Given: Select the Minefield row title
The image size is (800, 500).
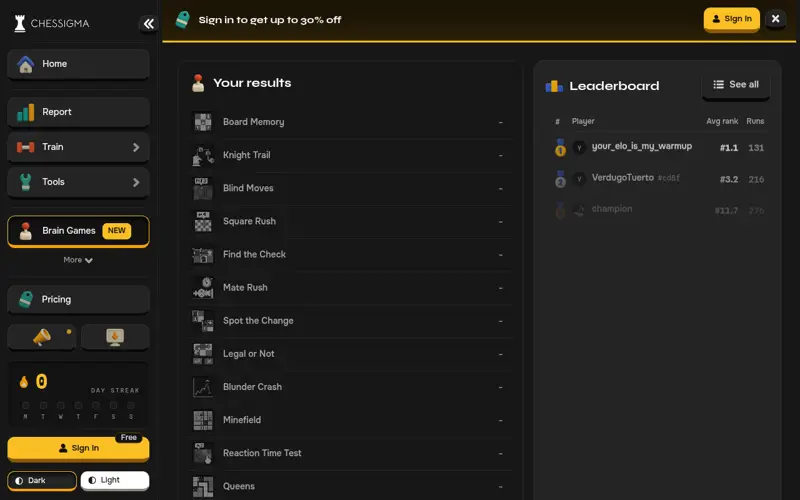Looking at the screenshot, I should pyautogui.click(x=242, y=420).
